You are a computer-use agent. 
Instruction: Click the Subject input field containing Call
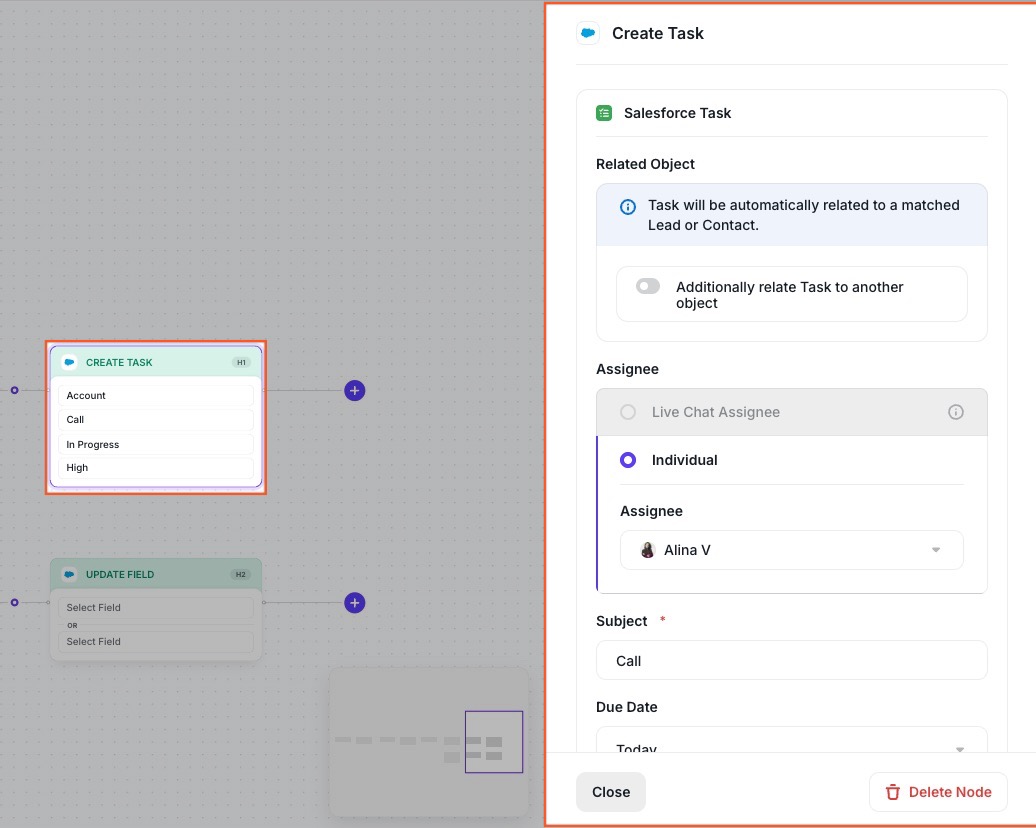[x=791, y=661]
